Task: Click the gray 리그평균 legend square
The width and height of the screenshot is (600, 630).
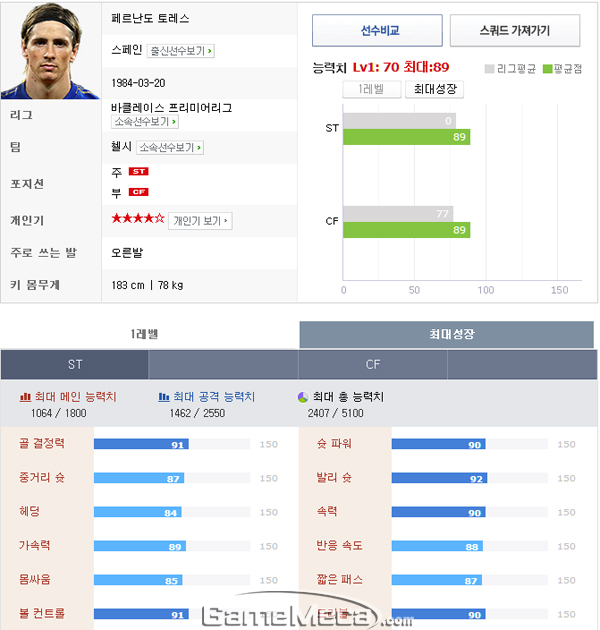Action: tap(489, 69)
